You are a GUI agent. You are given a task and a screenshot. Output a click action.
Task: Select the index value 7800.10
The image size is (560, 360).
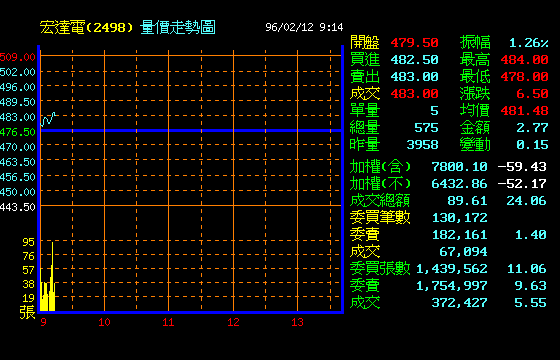coord(459,167)
